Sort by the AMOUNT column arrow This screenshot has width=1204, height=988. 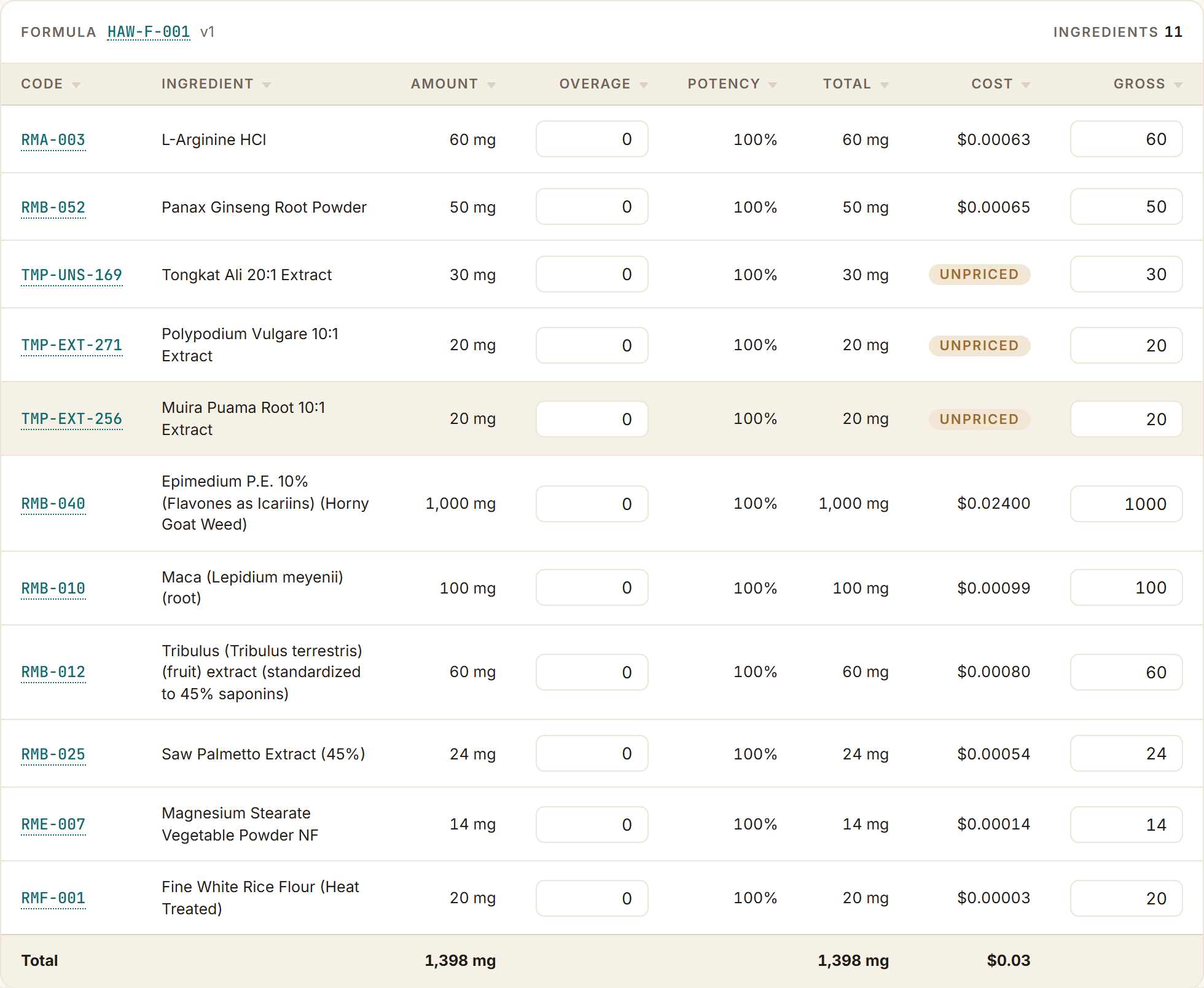[x=491, y=85]
